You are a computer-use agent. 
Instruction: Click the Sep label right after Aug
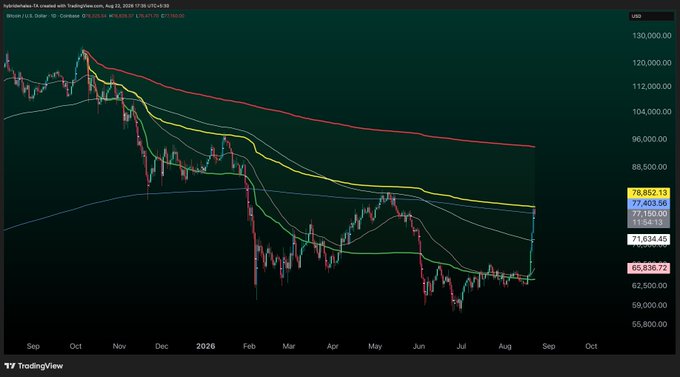tap(549, 346)
